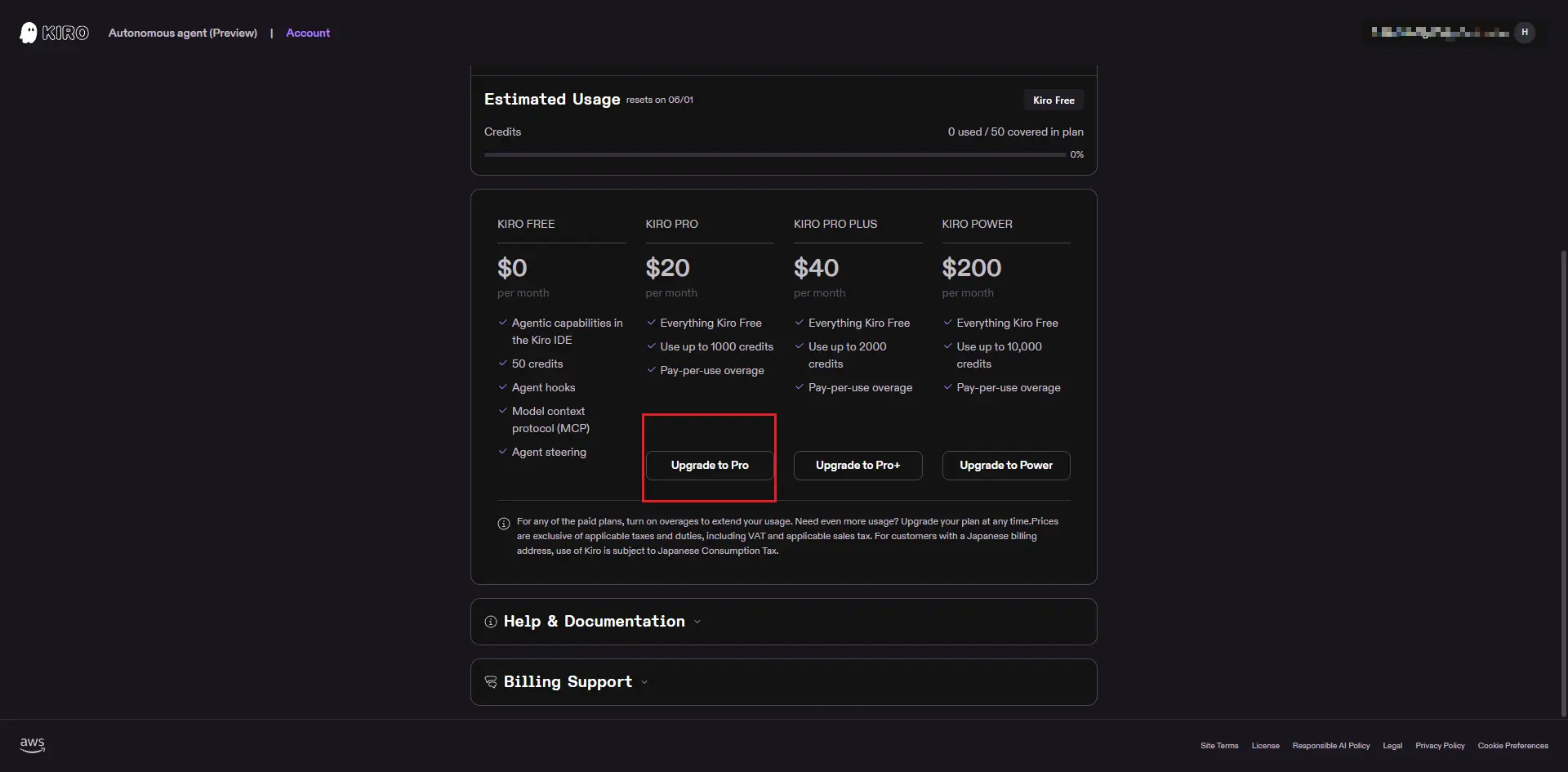Click the '0 used / 50 covered in plan' text
1568x772 pixels.
[1016, 132]
